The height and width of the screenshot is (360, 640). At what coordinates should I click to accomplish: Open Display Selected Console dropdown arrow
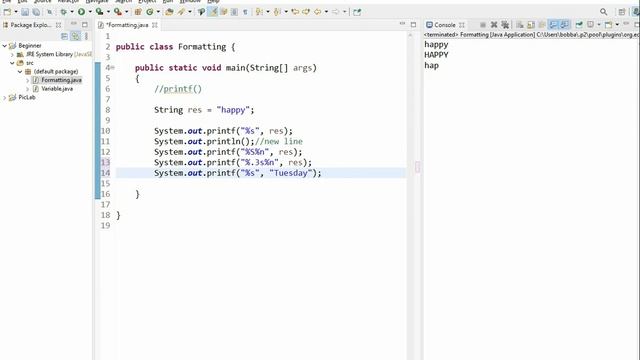coord(599,25)
